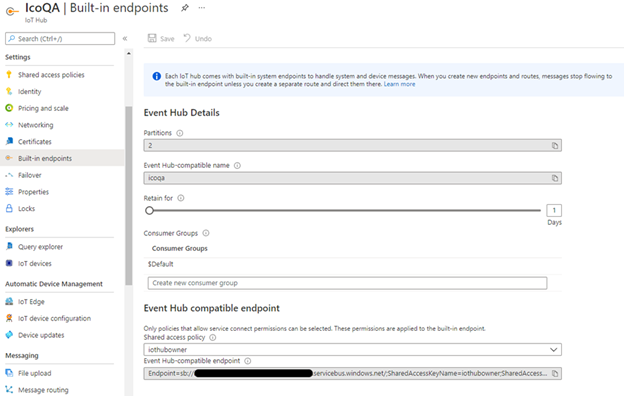
Task: Click the blue info icon in the banner
Action: point(157,76)
